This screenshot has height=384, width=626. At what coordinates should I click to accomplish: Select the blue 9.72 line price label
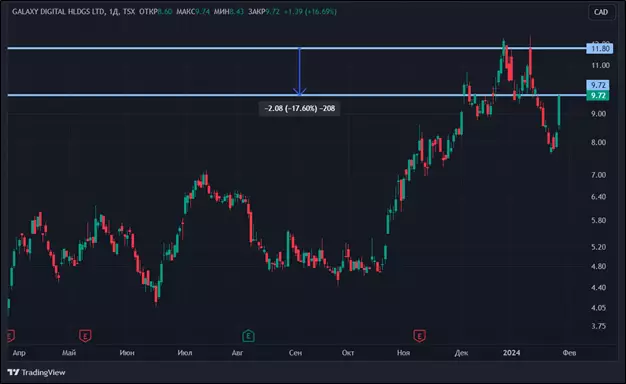coord(598,85)
